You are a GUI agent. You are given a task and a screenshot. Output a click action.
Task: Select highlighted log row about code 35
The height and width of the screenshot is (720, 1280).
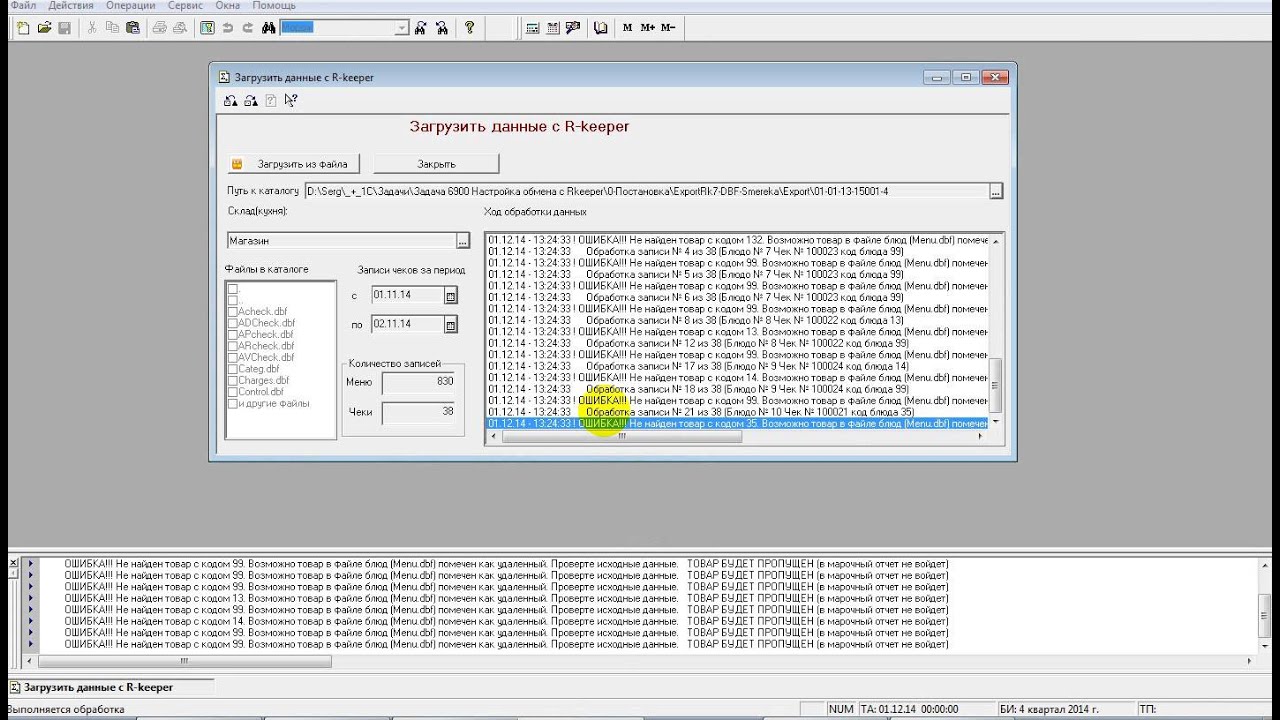coord(738,424)
